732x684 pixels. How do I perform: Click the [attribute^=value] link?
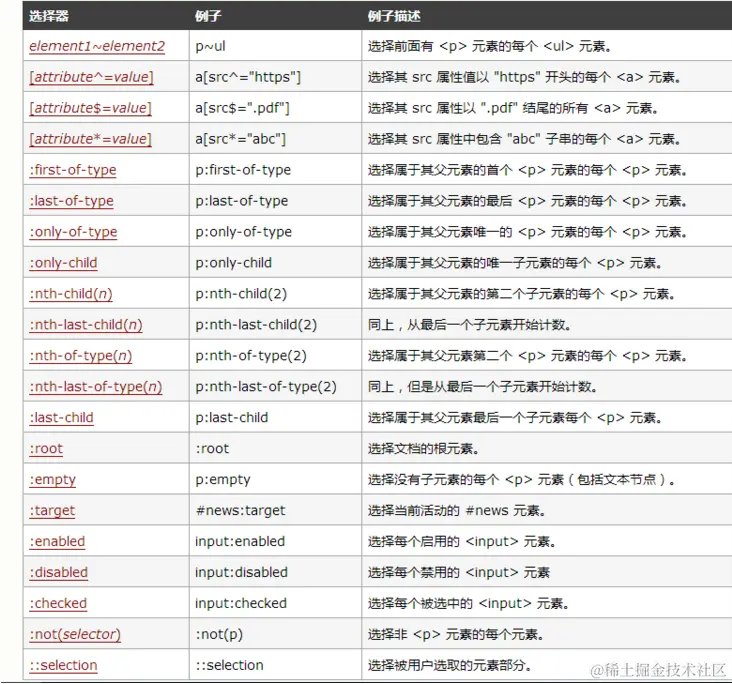(91, 77)
